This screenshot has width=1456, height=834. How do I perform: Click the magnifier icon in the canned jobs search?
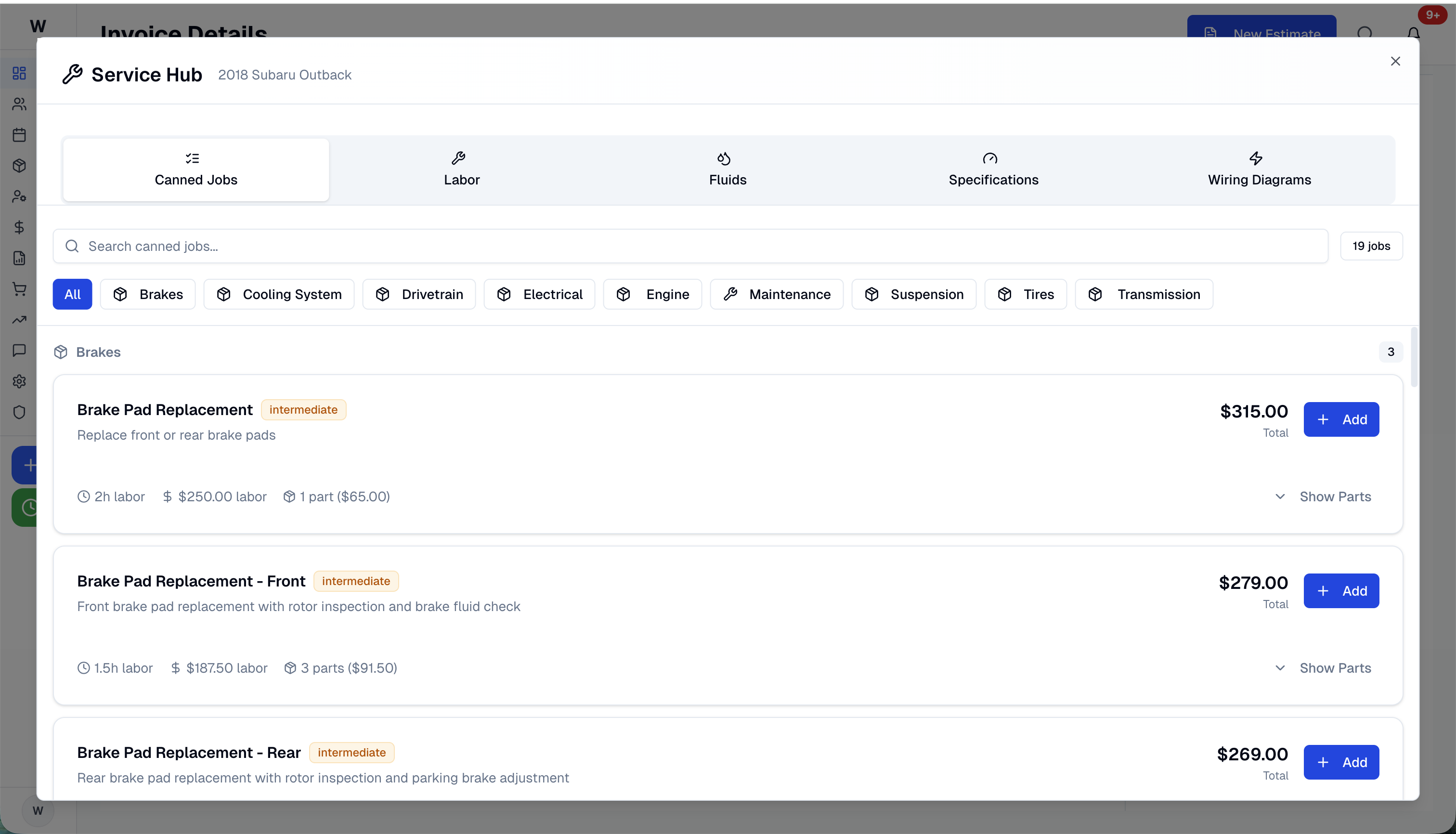[x=72, y=247]
